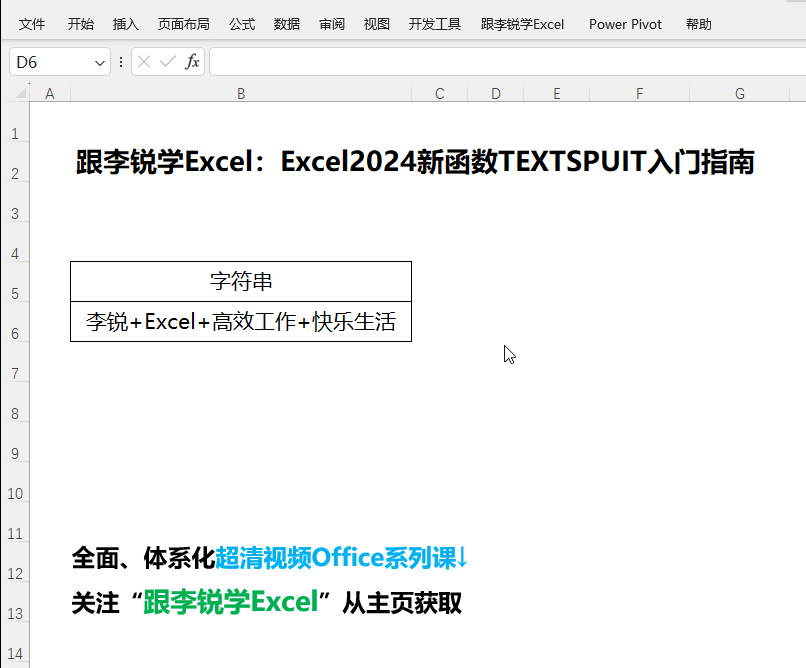
Task: Open the 审阅 ribbon tab
Action: tap(332, 24)
